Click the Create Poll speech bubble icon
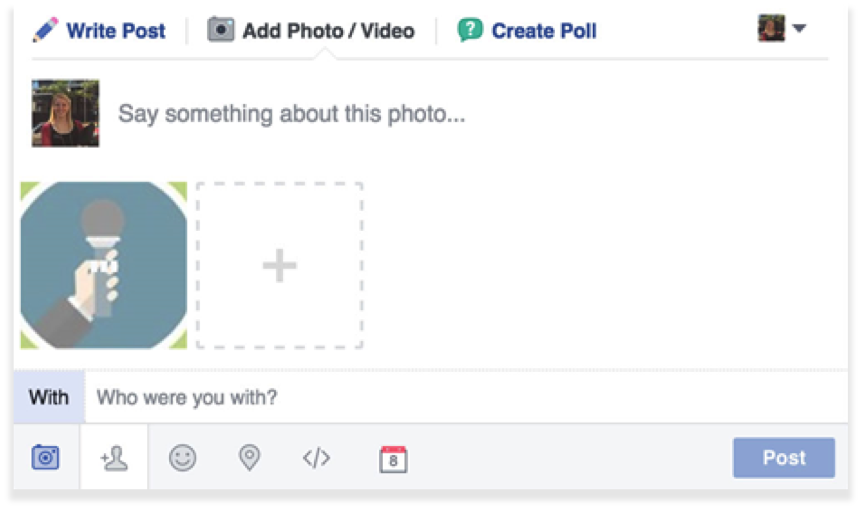Screen dimensions: 861x509 coord(469,30)
